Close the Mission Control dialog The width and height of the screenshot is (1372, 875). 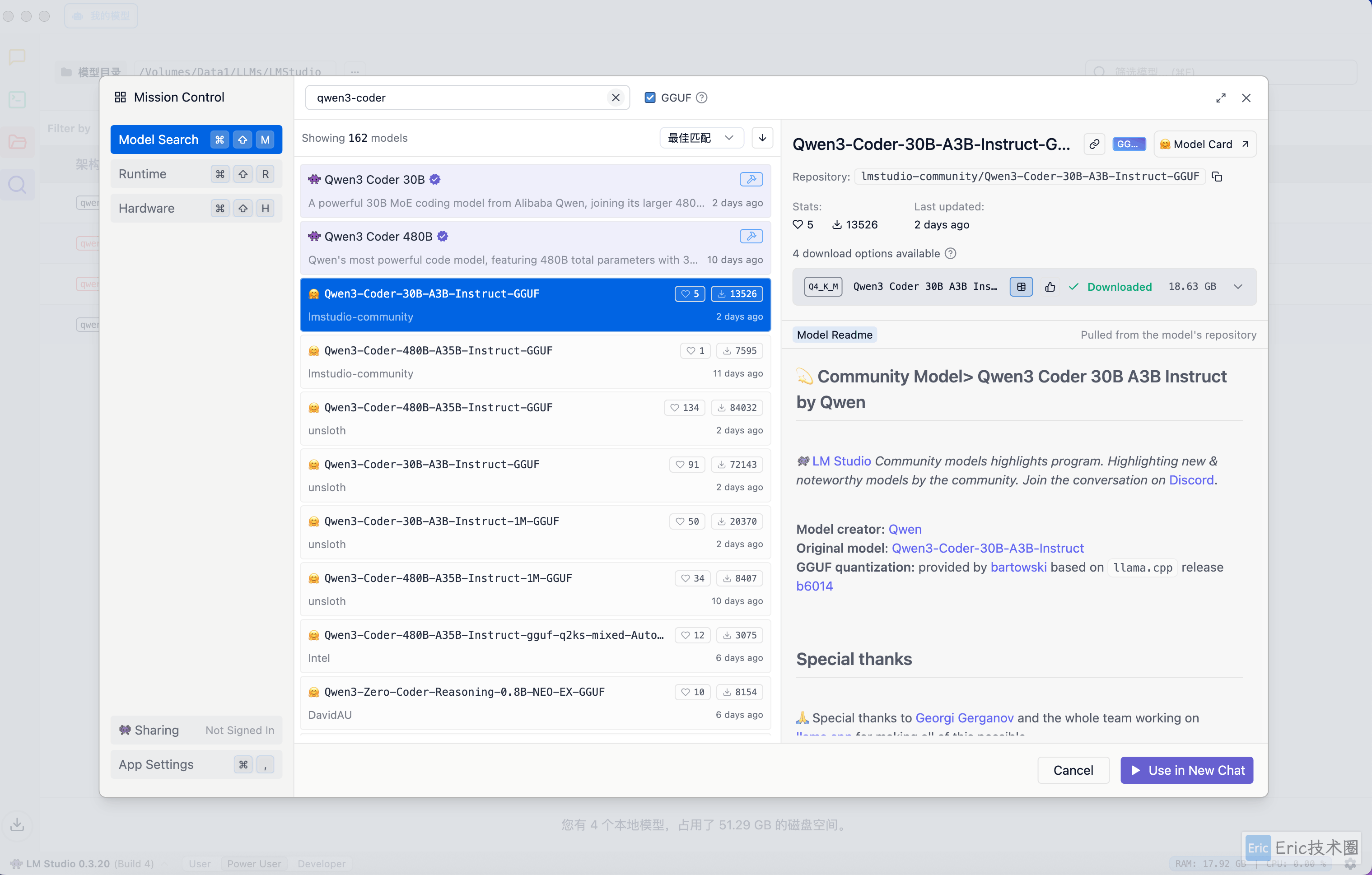pos(1246,98)
